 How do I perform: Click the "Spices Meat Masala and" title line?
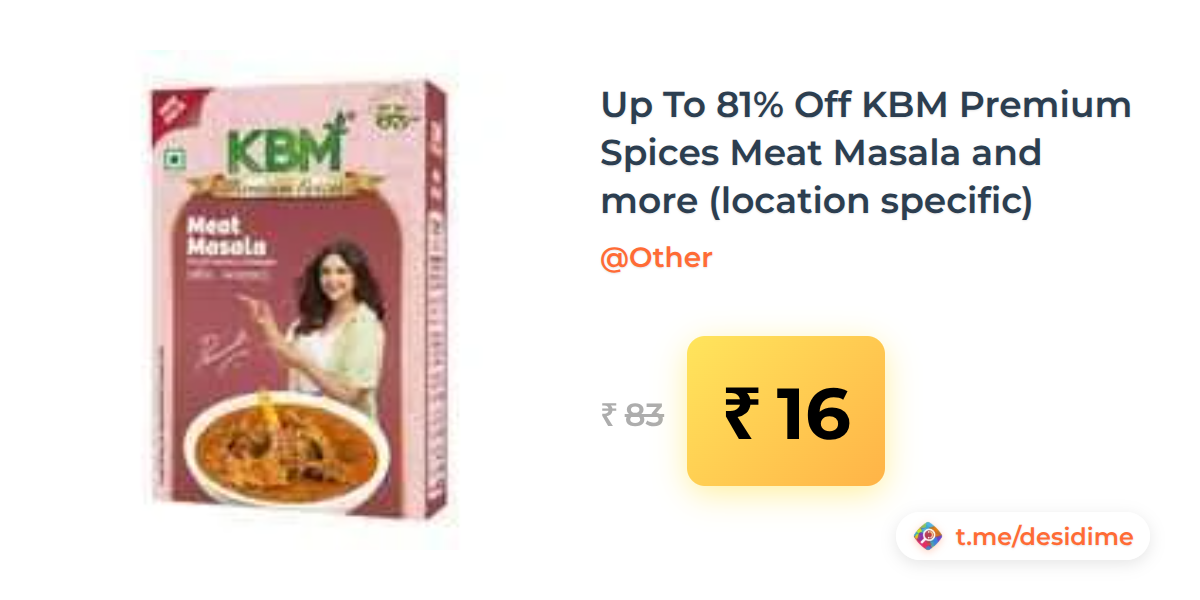click(x=821, y=153)
